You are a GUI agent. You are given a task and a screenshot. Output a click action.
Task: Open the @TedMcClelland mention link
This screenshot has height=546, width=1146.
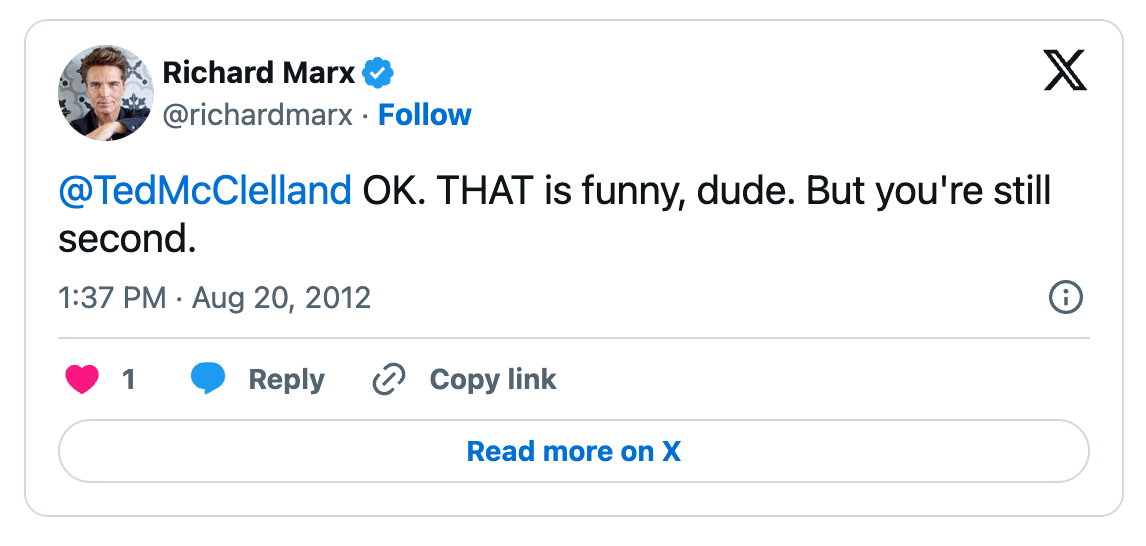click(x=205, y=191)
